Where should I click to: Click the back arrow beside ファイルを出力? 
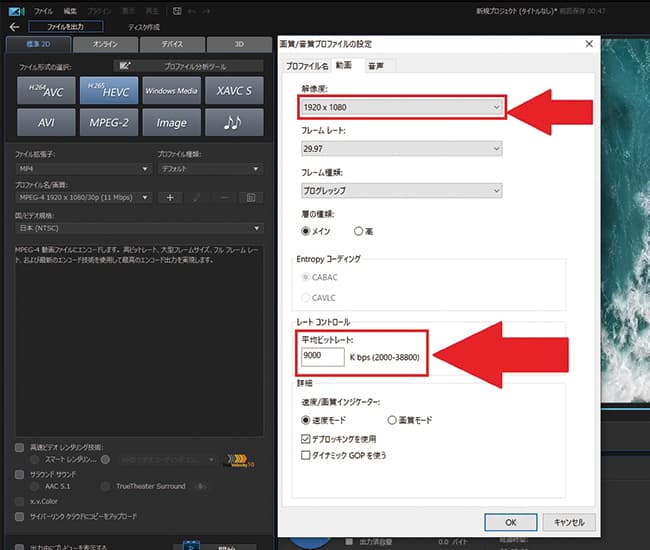pyautogui.click(x=15, y=27)
